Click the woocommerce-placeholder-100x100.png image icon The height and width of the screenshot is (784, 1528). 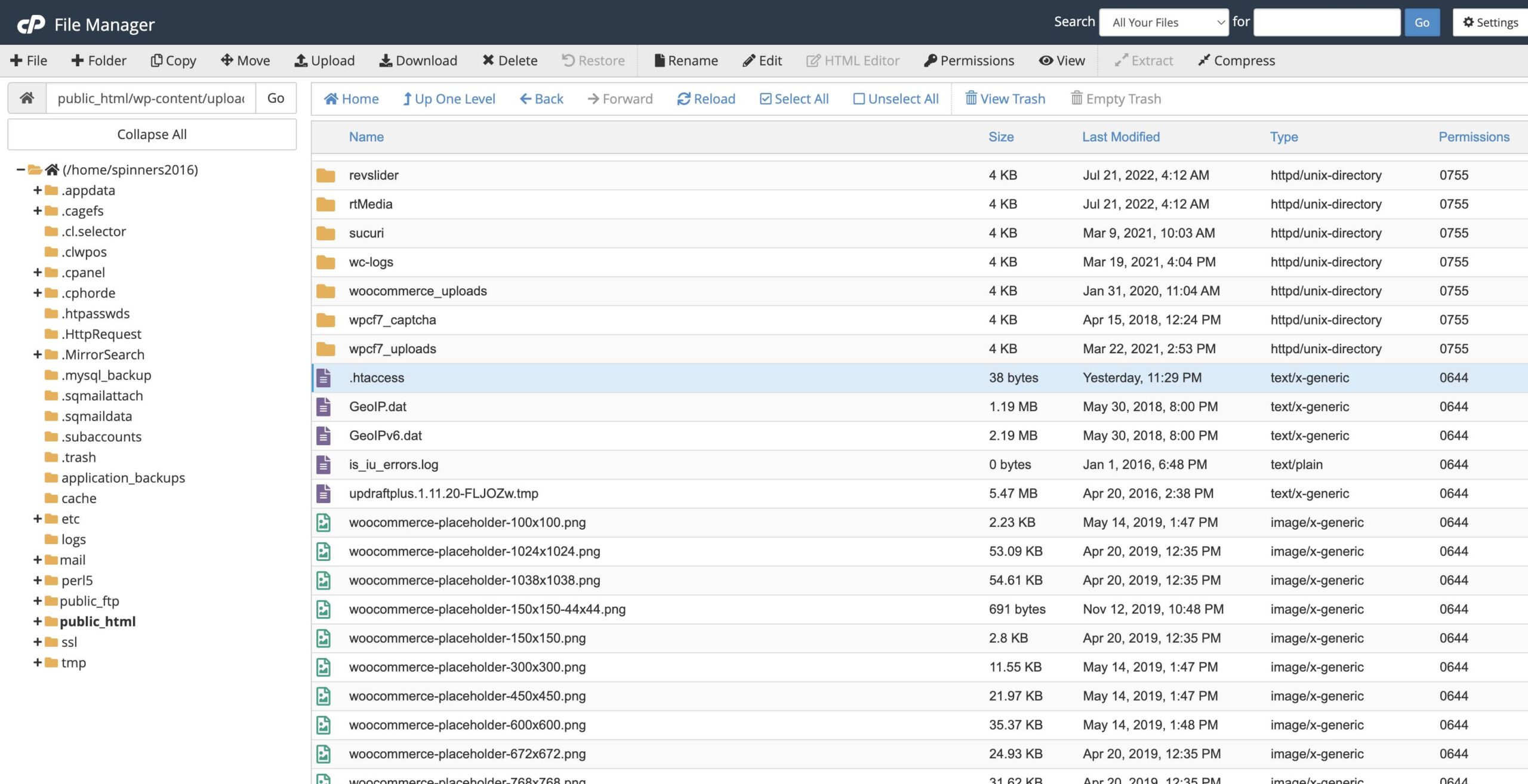tap(324, 522)
